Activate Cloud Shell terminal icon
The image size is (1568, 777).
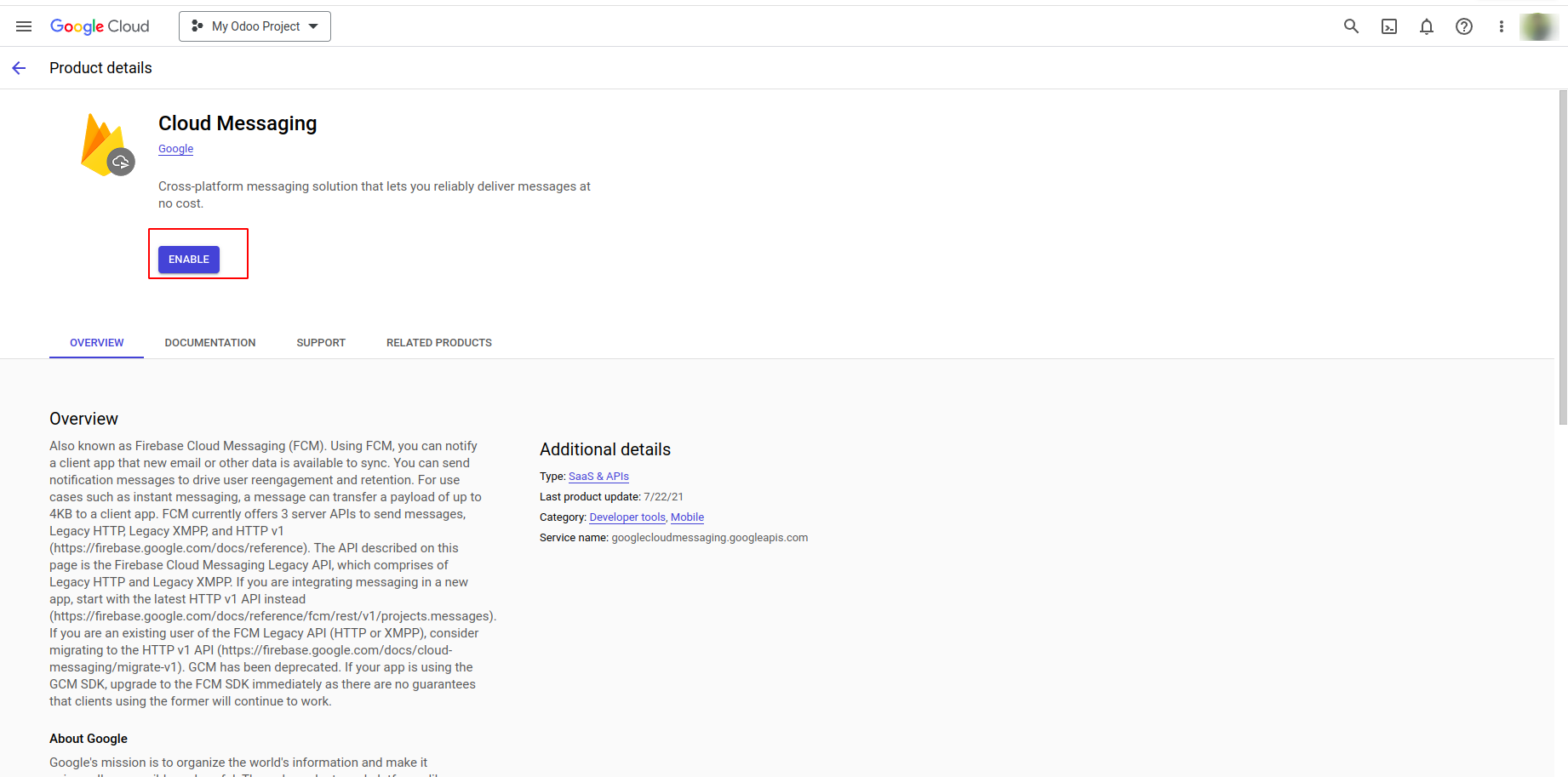point(1389,26)
